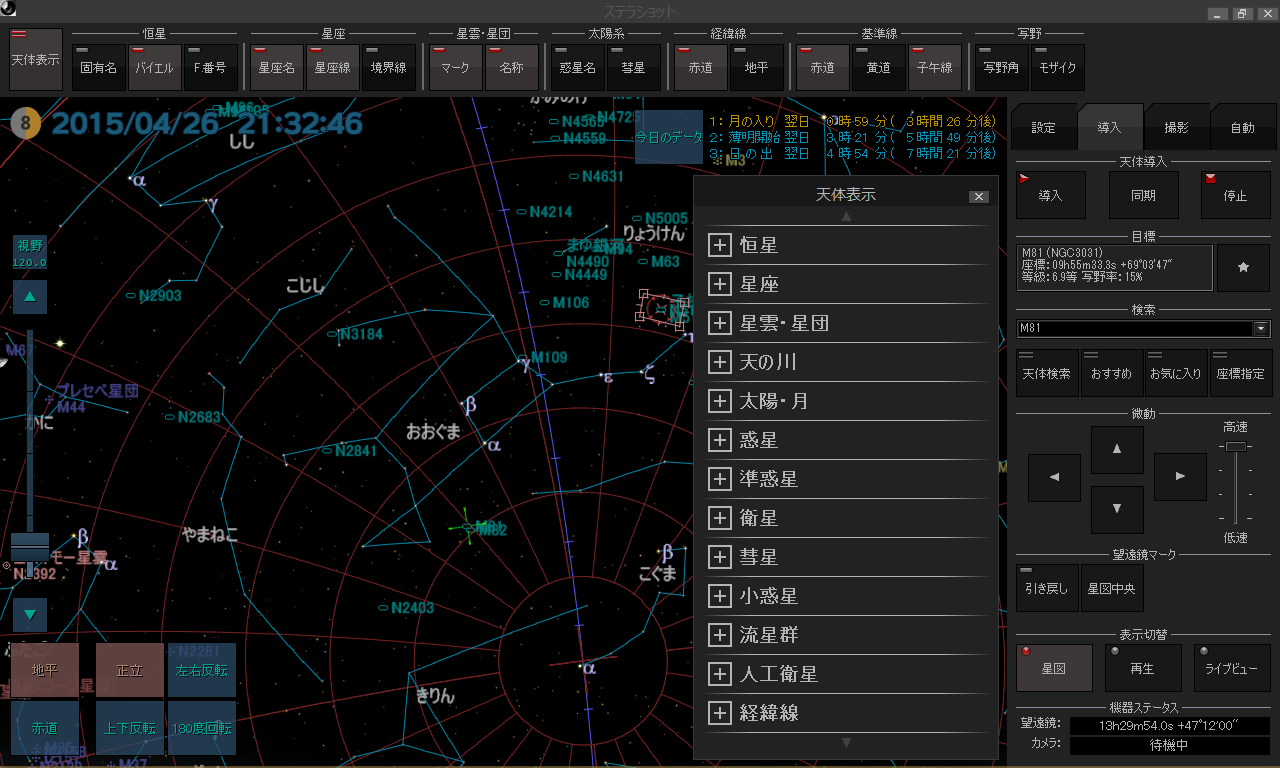Toggle 赤道 grid under 経緯線
Screen dimensions: 1280x768
point(700,67)
